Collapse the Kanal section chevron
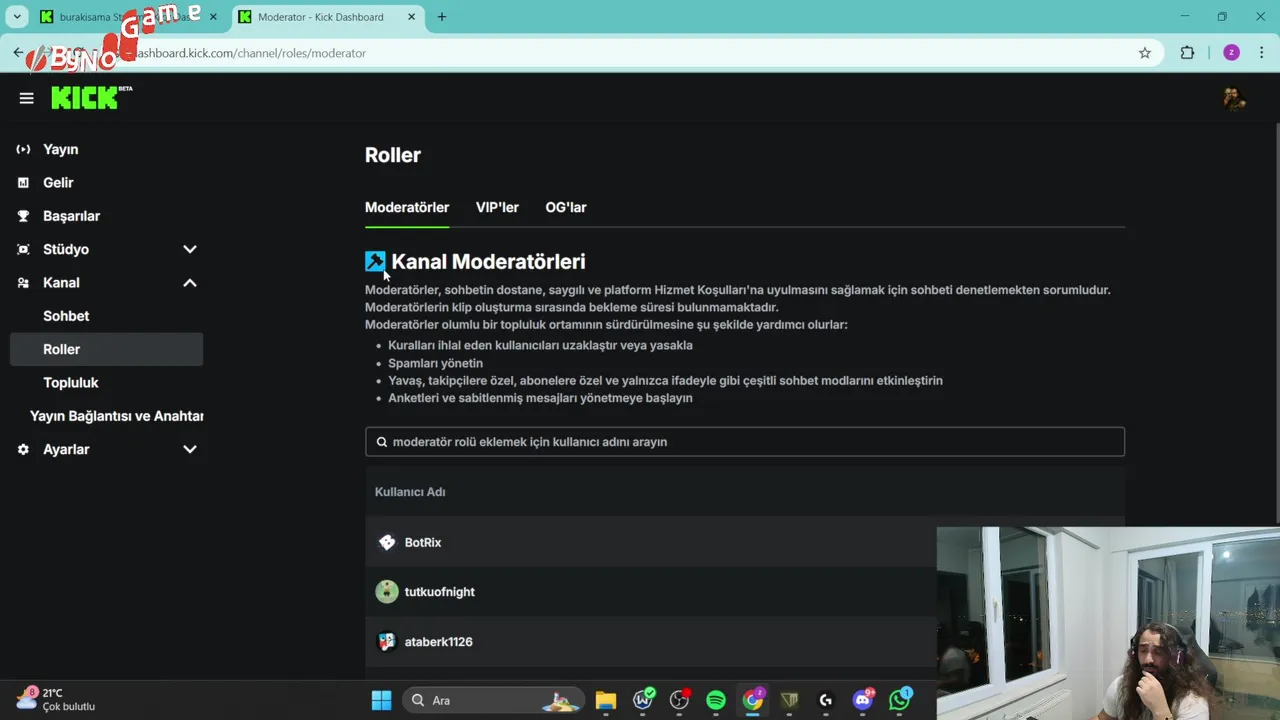 [x=190, y=283]
